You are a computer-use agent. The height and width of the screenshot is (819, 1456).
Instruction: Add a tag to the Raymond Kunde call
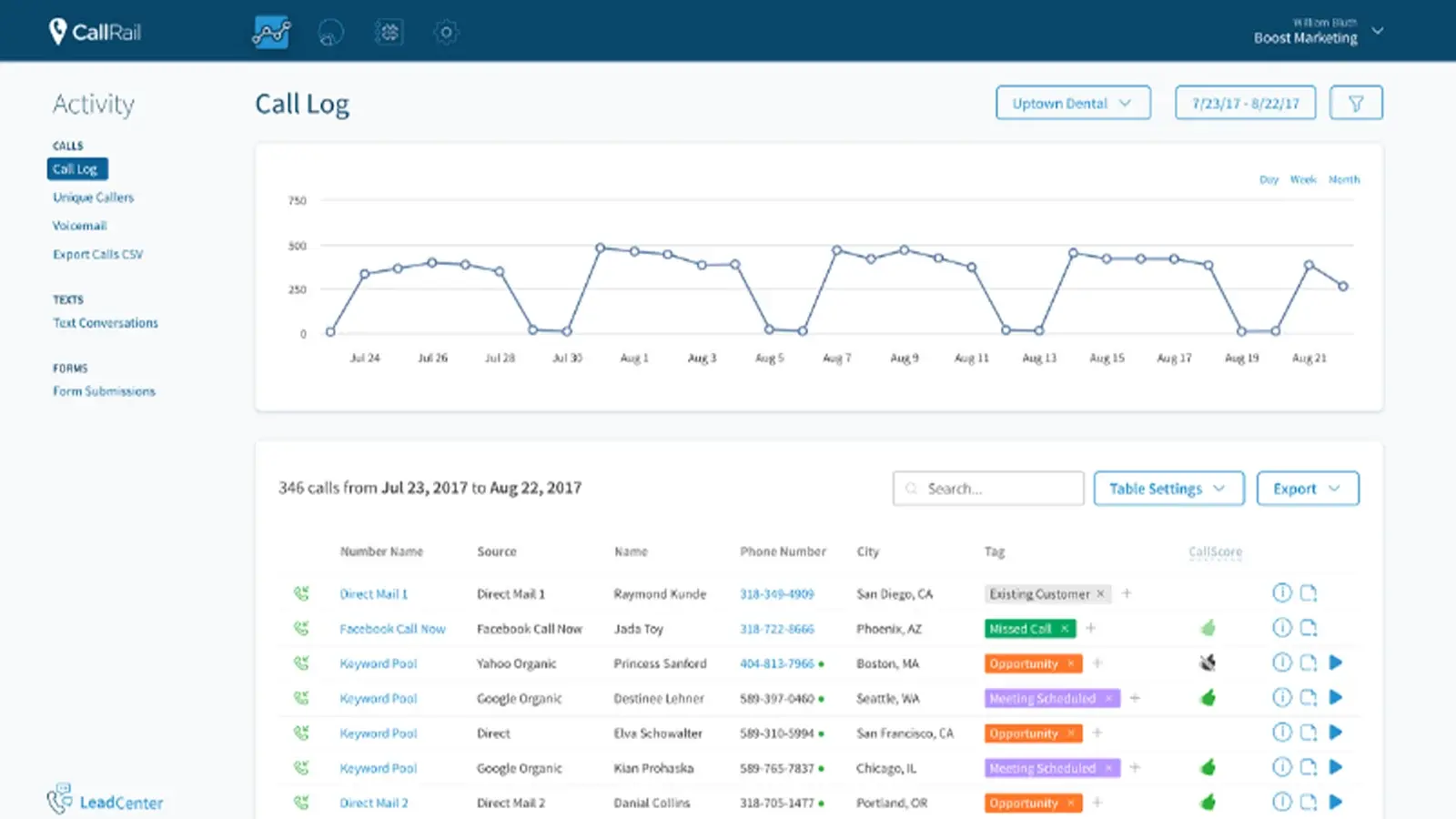click(x=1127, y=593)
